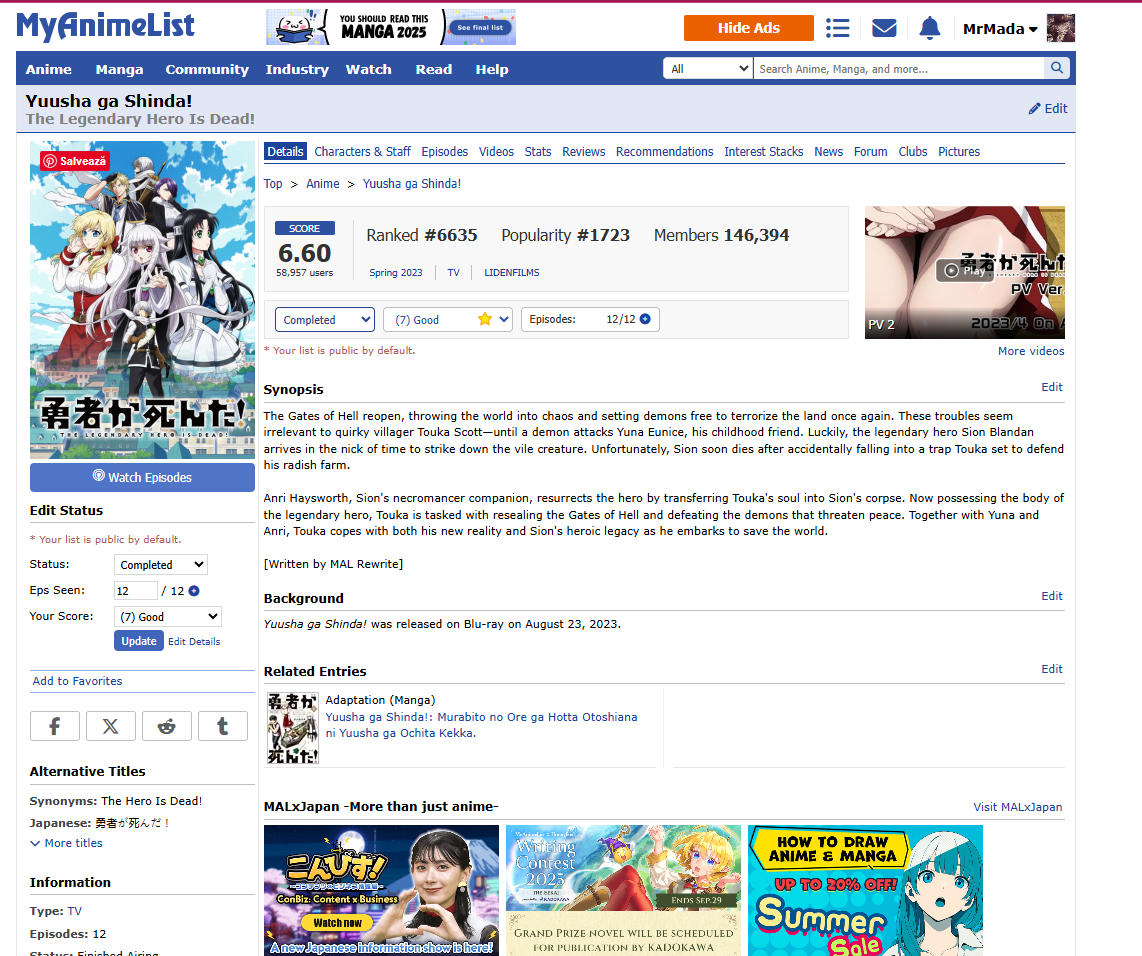Click the Pinterest Salvează save badge
Viewport: 1142px width, 956px height.
click(x=75, y=161)
